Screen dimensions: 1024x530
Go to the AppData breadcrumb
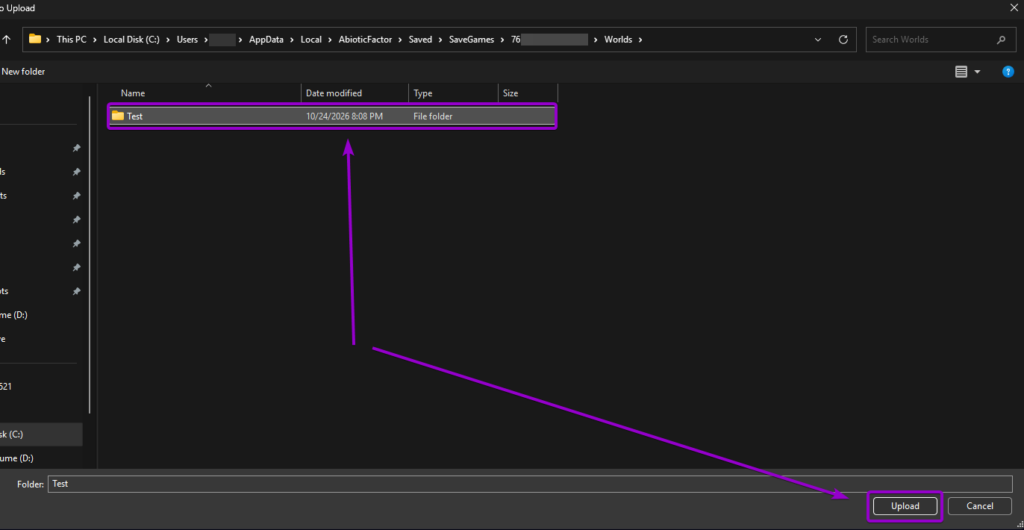266,39
